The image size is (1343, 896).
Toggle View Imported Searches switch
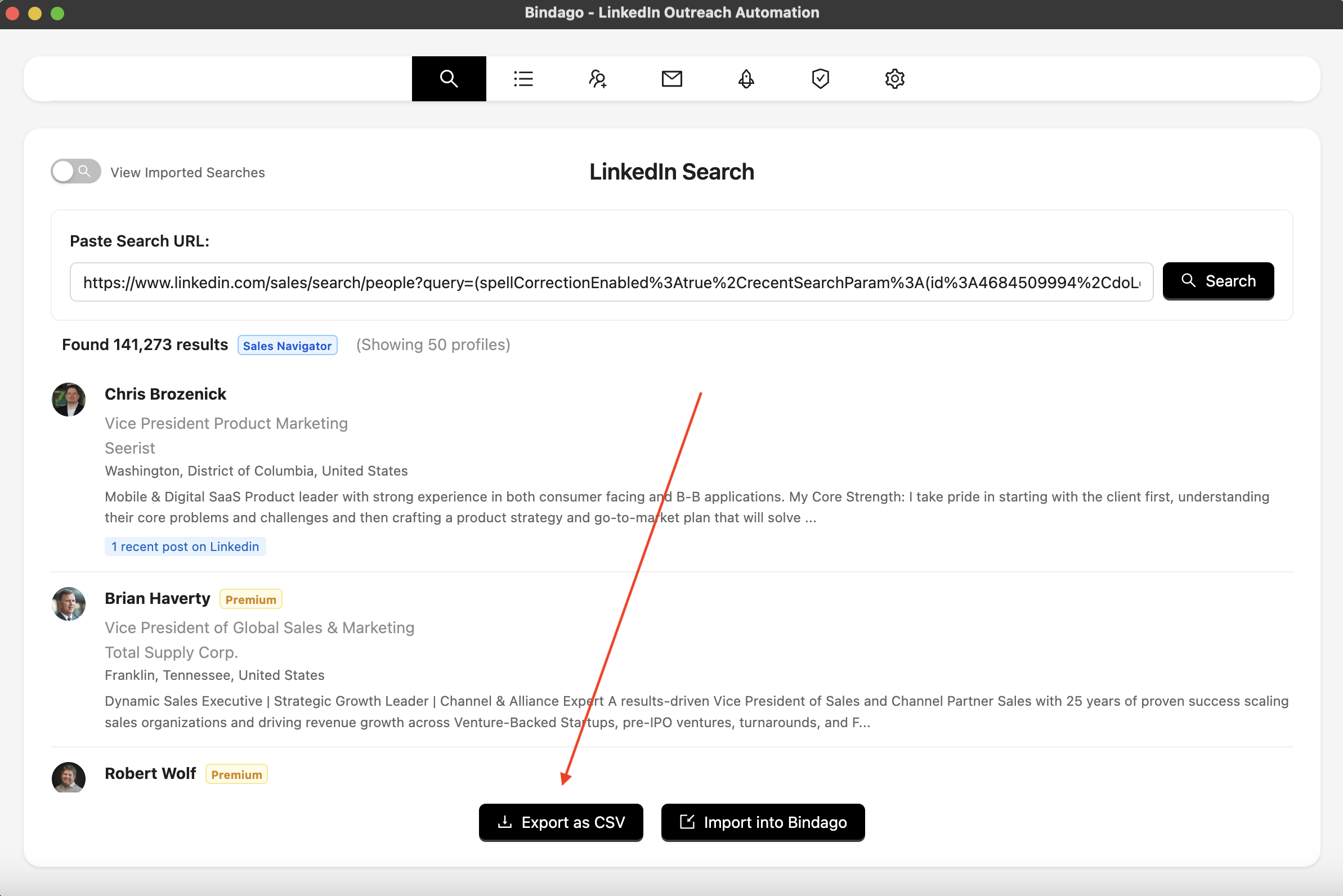click(x=76, y=172)
